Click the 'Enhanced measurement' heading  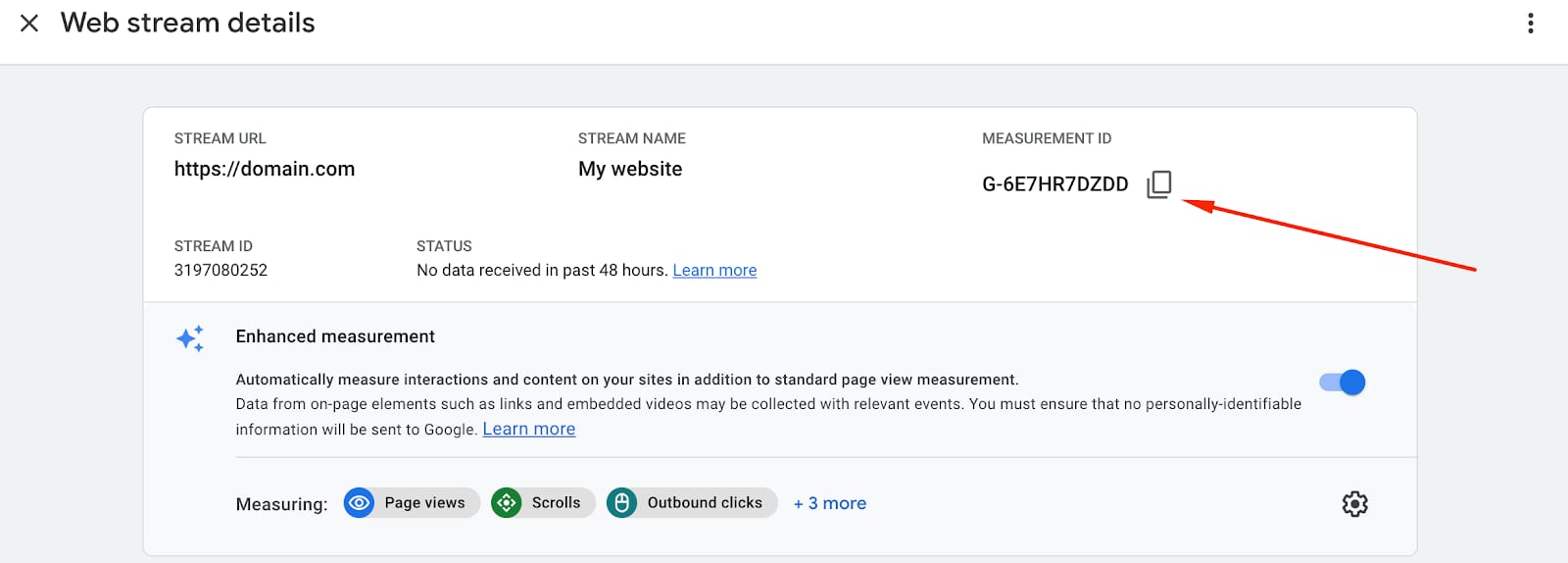pos(335,336)
